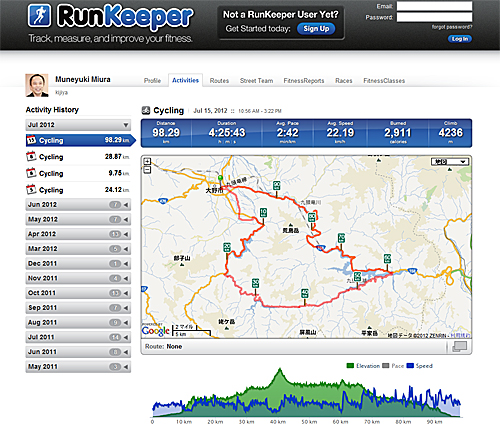
Task: Expand the Jun 2012 activity list
Action: click(x=78, y=205)
